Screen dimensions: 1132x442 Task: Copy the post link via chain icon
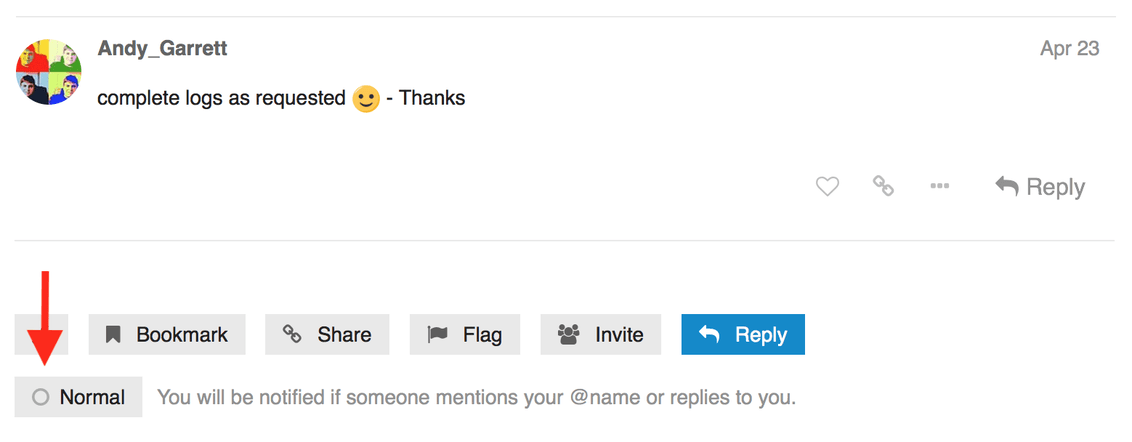click(x=883, y=186)
